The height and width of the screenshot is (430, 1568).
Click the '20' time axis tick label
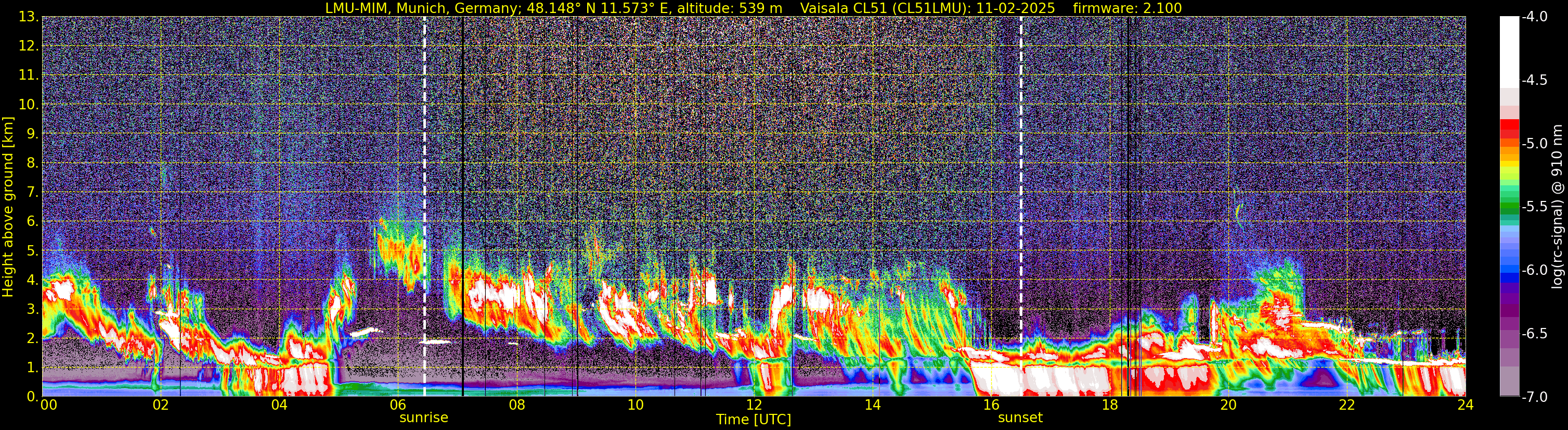click(1228, 405)
